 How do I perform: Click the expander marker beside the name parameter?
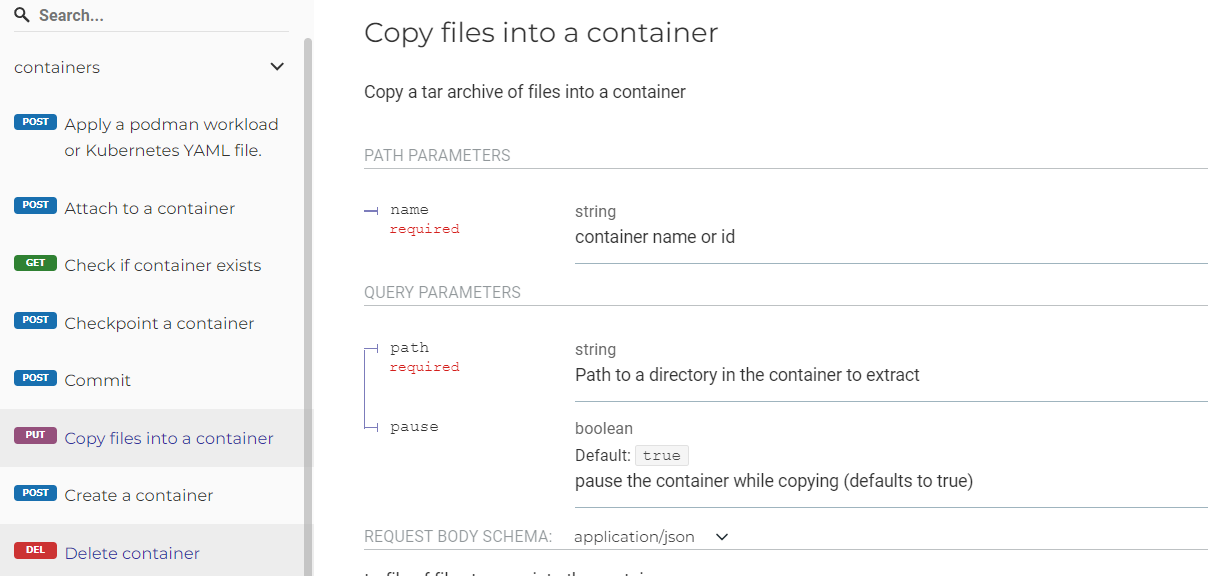tap(370, 209)
